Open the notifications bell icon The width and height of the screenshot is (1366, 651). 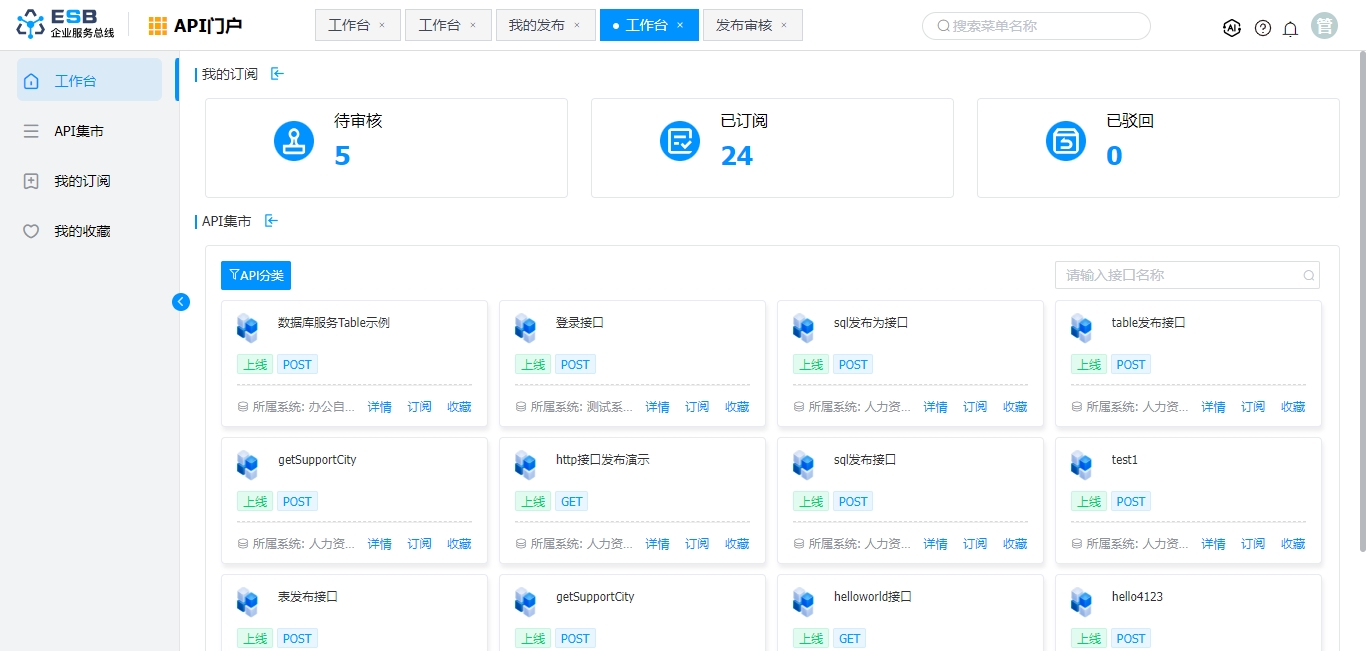(x=1290, y=28)
